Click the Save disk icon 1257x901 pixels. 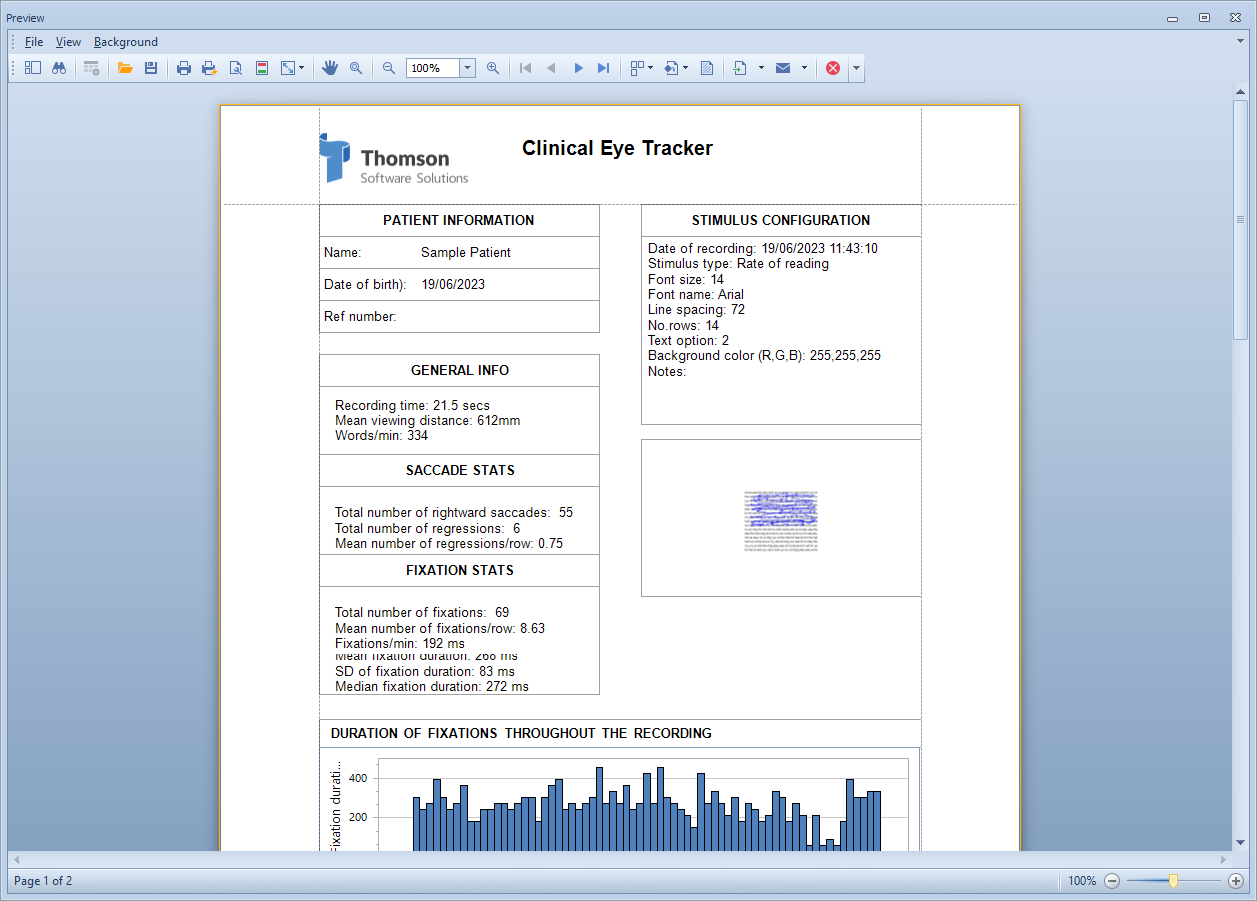pyautogui.click(x=151, y=68)
